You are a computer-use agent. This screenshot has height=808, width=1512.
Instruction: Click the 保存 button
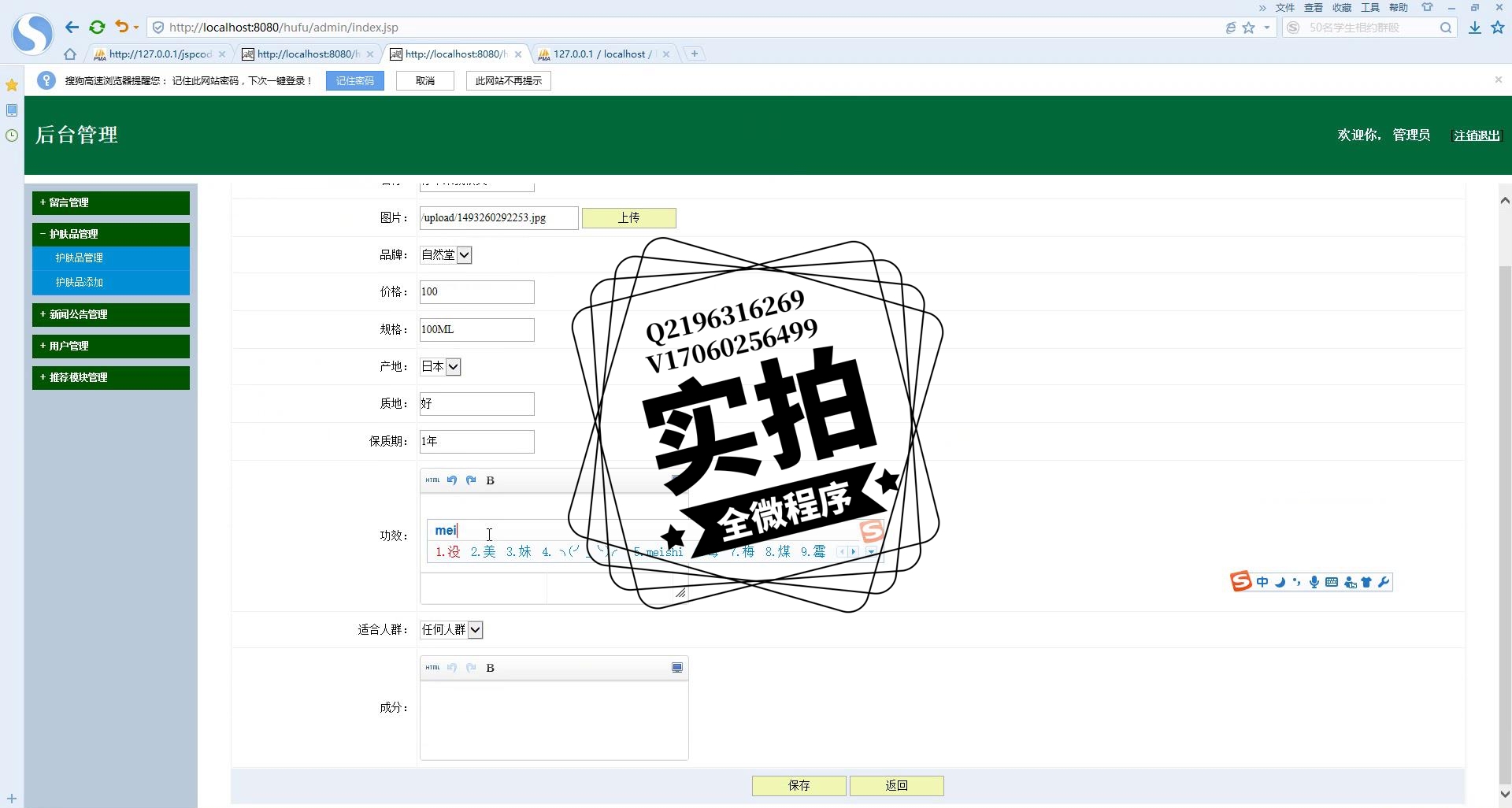coord(799,786)
